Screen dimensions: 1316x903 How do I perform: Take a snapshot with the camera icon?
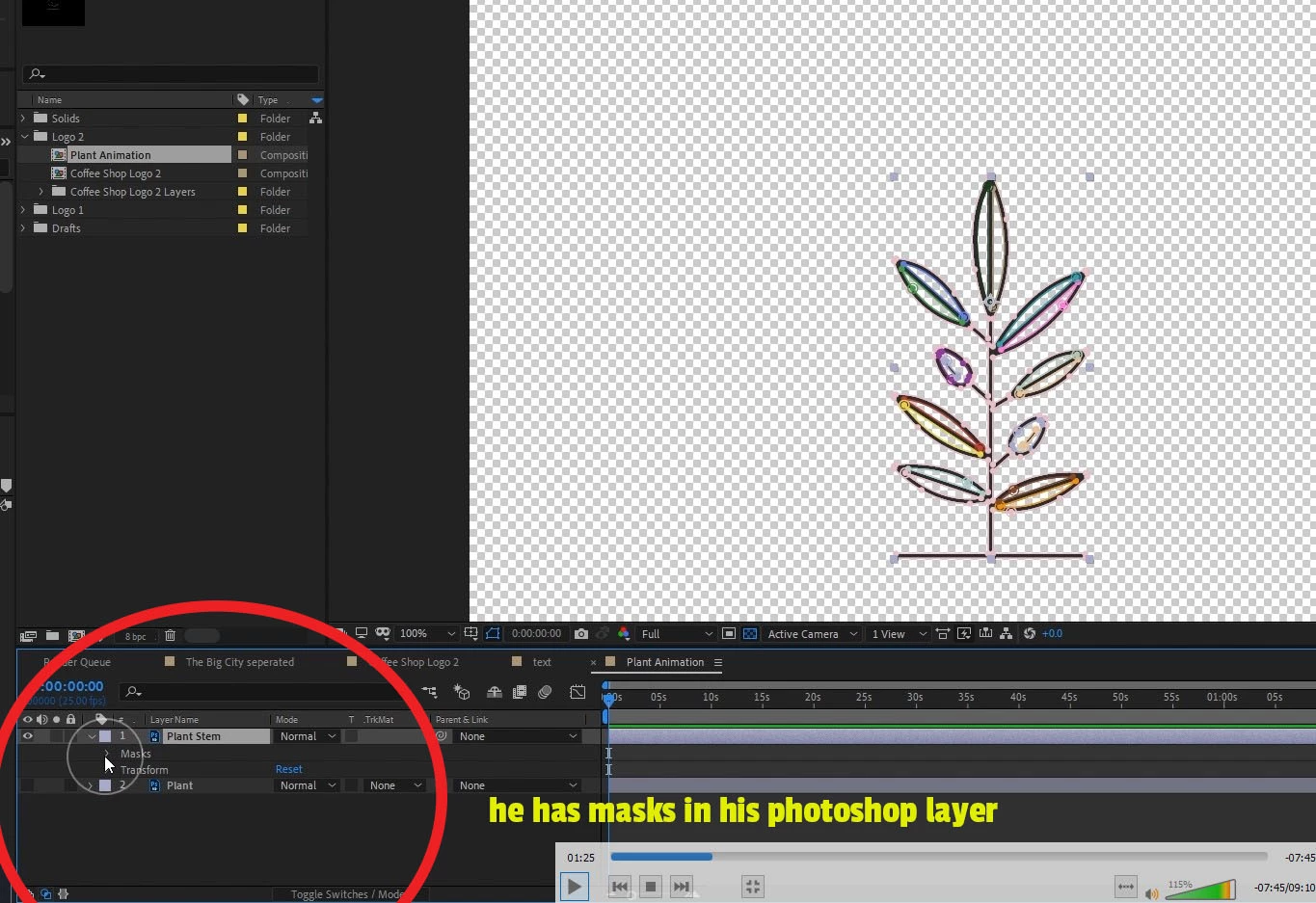580,634
